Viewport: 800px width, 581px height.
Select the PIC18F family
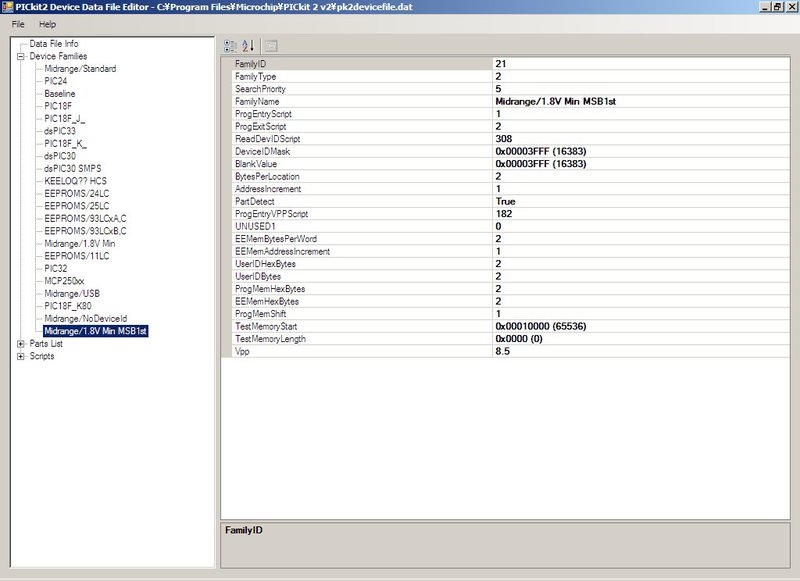58,106
